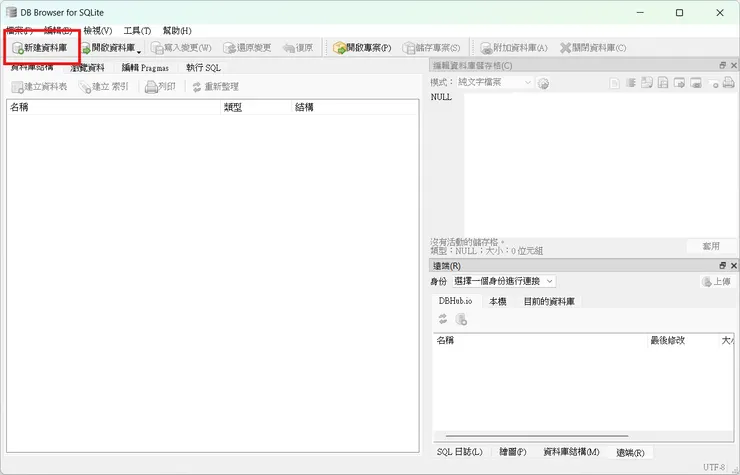
Task: Open the 身份 identity dropdown
Action: (x=504, y=281)
